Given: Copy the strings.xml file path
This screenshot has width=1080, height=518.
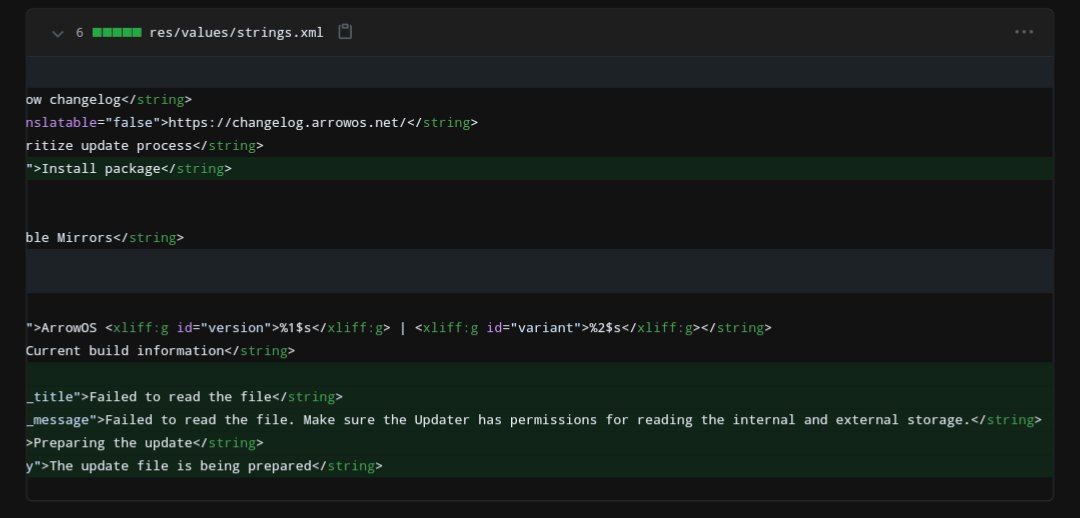Looking at the screenshot, I should pyautogui.click(x=345, y=32).
